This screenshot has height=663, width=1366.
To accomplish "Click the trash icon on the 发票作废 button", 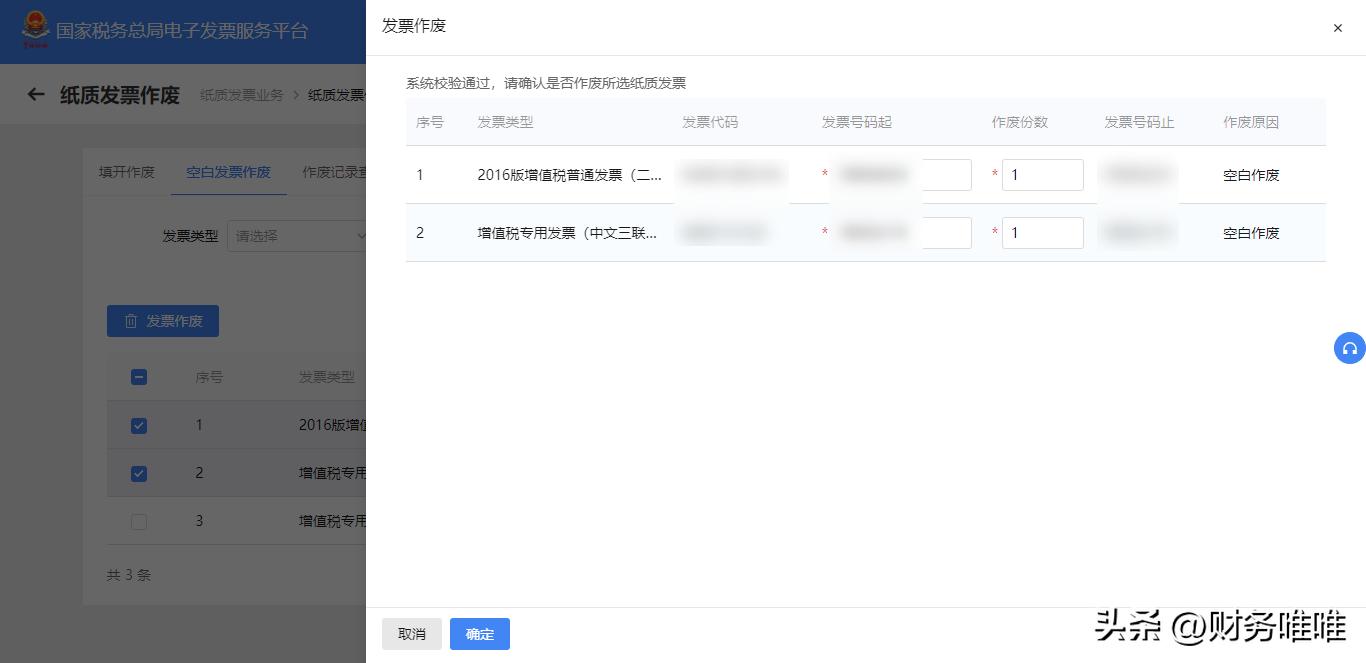I will 132,321.
